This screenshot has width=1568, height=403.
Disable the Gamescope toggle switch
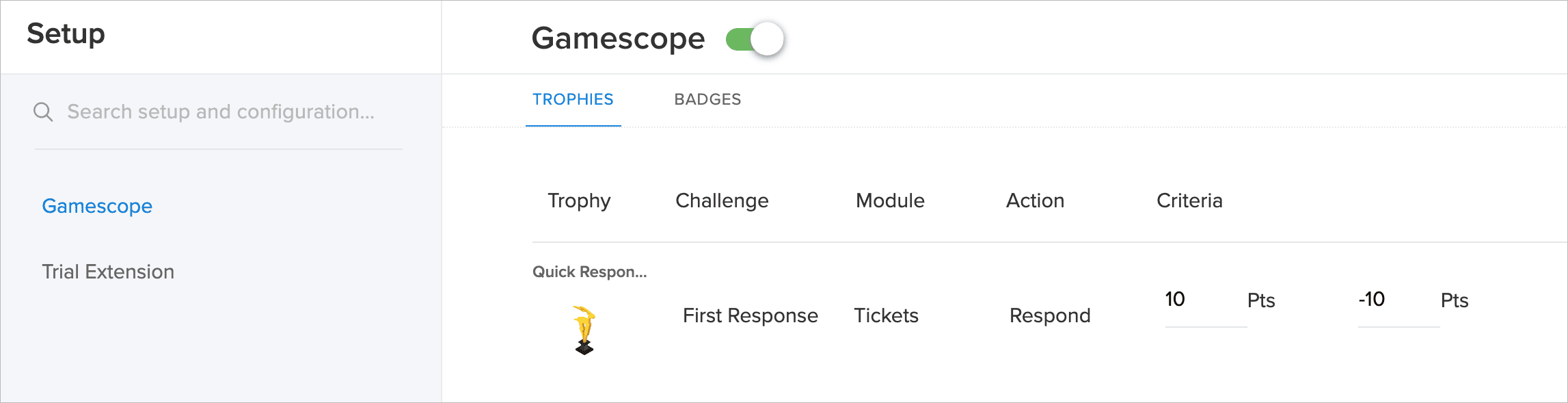point(755,39)
